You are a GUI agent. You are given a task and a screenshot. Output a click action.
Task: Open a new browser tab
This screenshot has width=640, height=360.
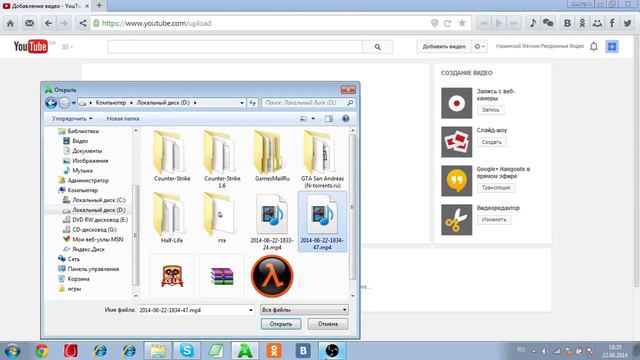[99, 6]
